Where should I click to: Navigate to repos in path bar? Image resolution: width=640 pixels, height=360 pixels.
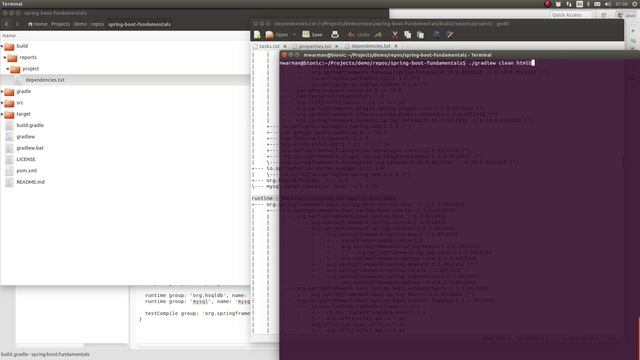[97, 24]
